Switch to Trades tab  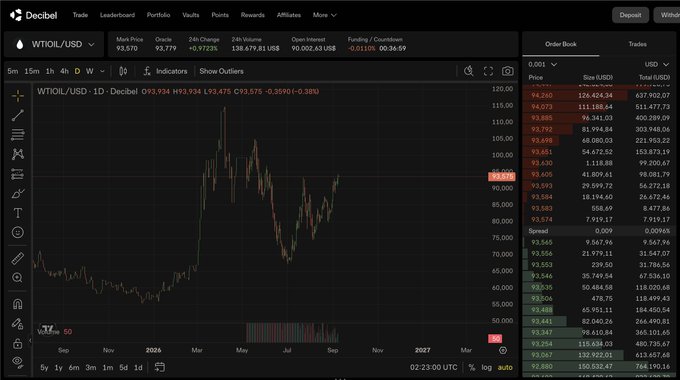638,44
